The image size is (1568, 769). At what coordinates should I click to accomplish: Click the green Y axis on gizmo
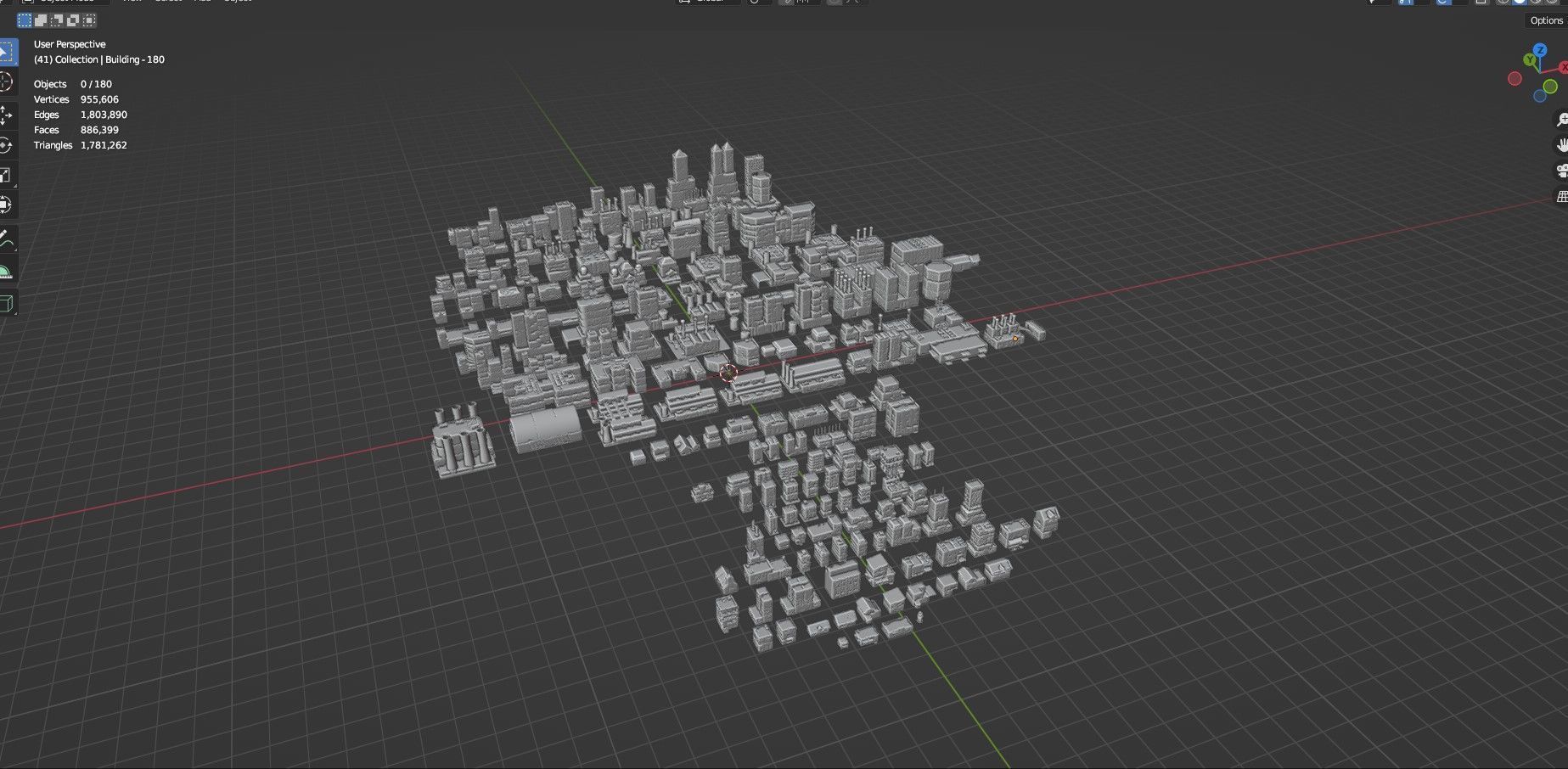point(1530,60)
